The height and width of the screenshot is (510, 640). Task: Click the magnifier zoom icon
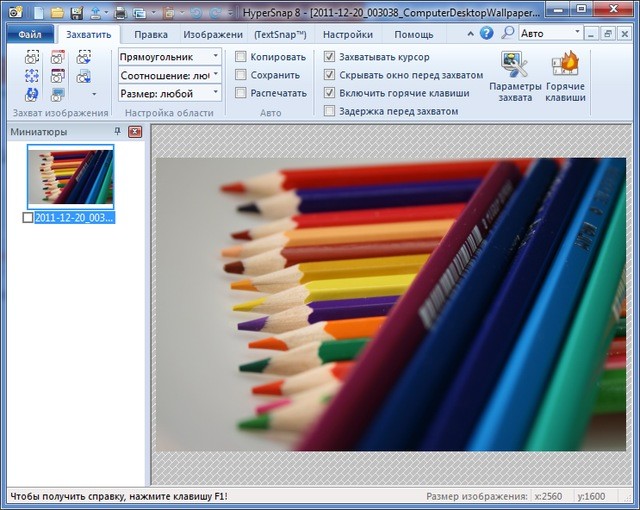[x=508, y=33]
